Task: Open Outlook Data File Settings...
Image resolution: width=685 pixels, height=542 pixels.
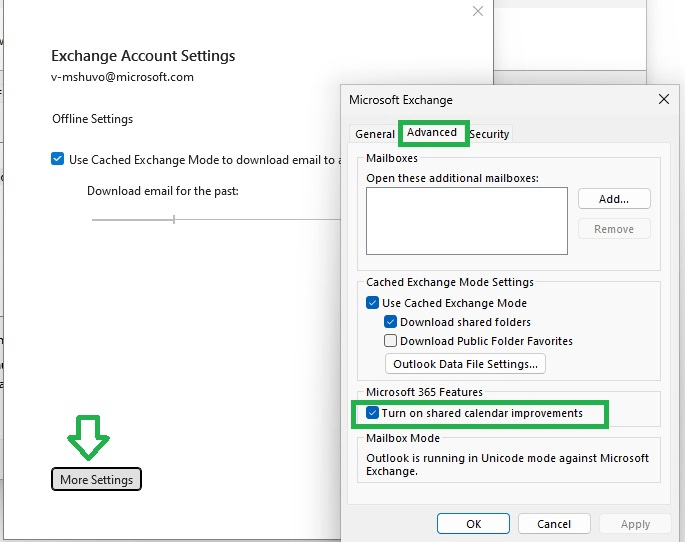Action: coord(465,364)
